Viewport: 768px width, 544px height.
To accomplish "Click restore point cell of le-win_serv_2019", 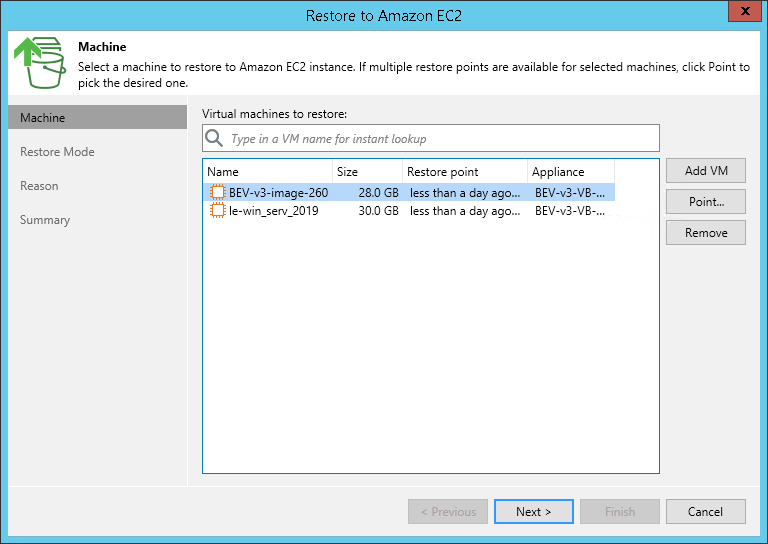I will (x=465, y=211).
